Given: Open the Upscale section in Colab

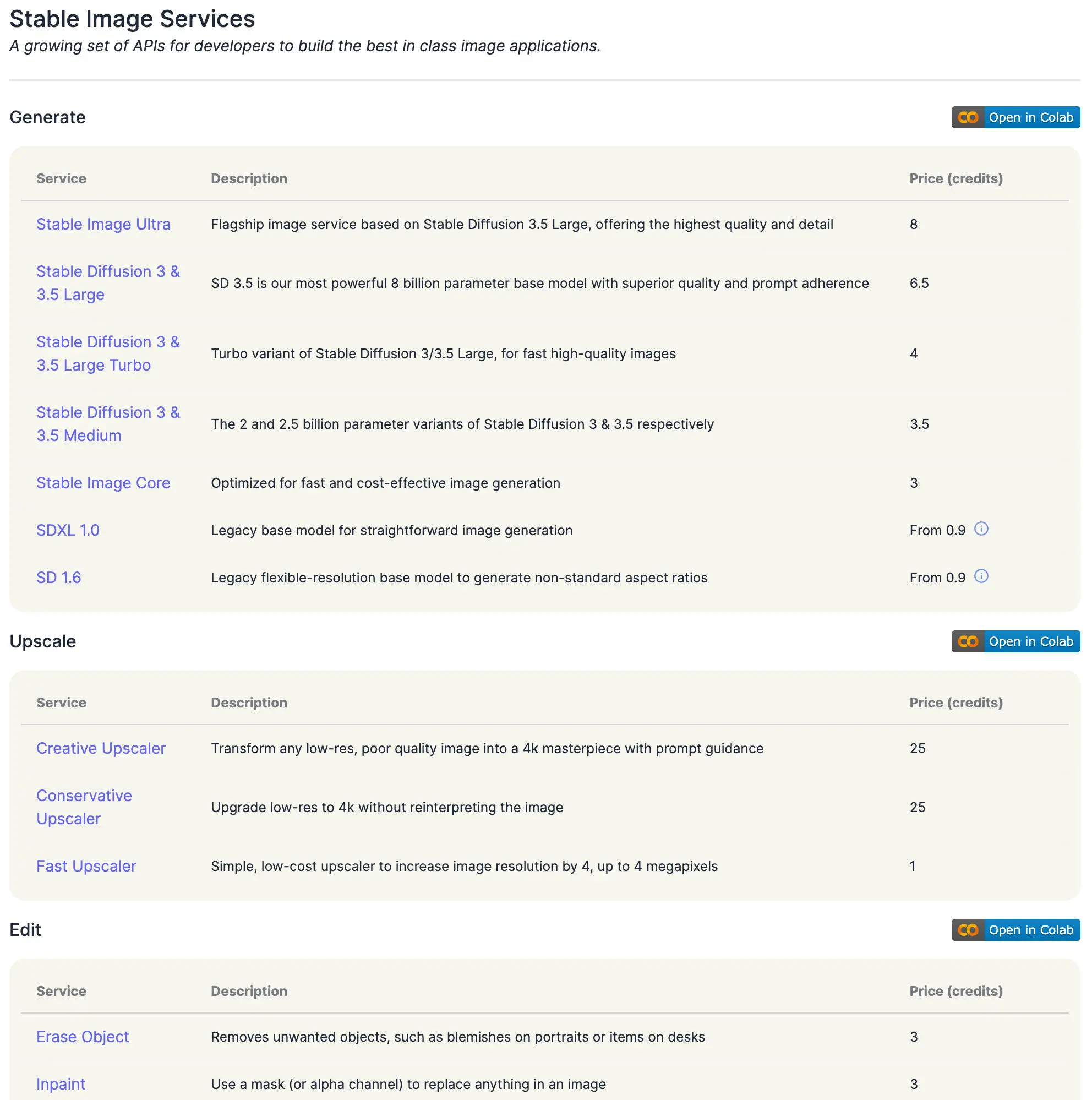Looking at the screenshot, I should [1015, 642].
